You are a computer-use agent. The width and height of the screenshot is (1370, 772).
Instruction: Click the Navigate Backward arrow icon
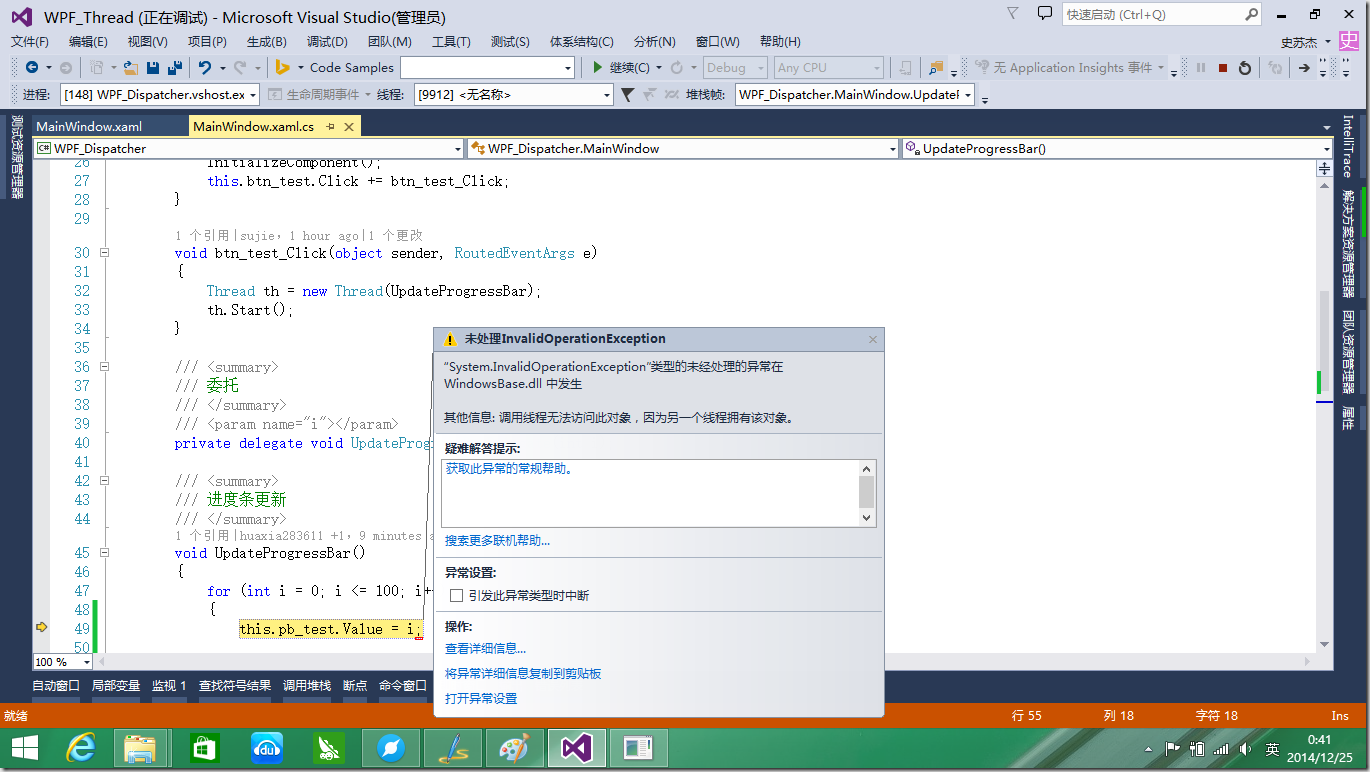pyautogui.click(x=33, y=68)
